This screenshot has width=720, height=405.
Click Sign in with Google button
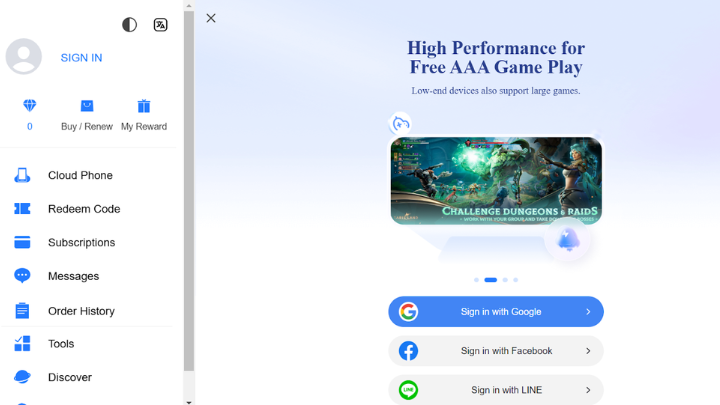click(x=496, y=312)
